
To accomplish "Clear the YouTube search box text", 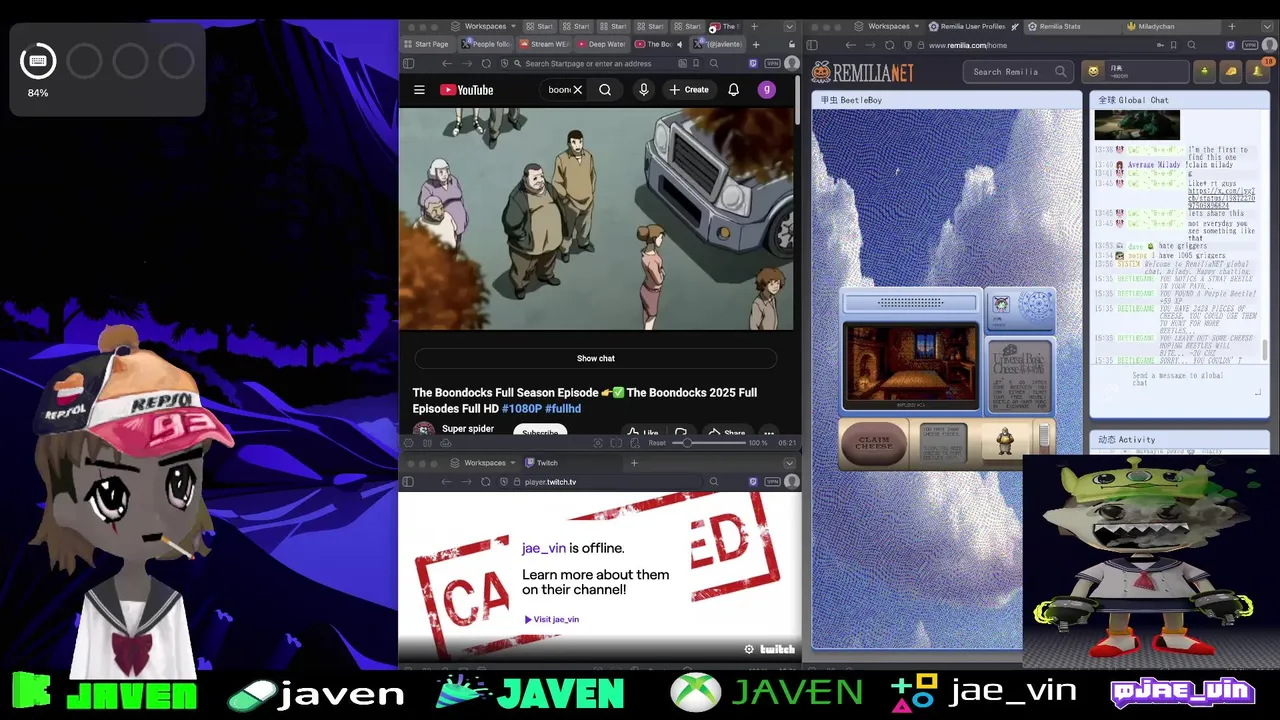I will point(577,90).
